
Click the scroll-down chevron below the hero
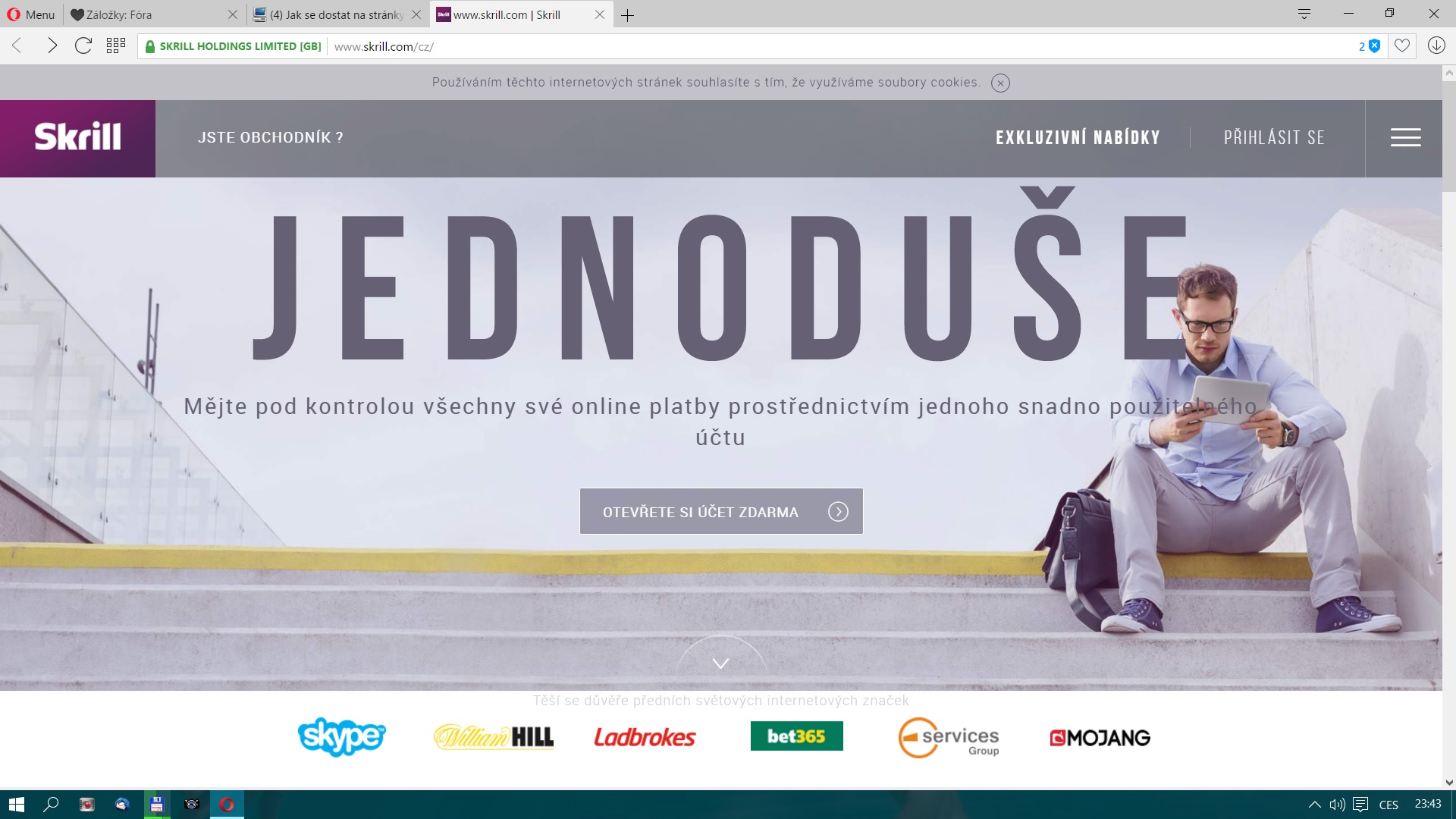[x=720, y=664]
